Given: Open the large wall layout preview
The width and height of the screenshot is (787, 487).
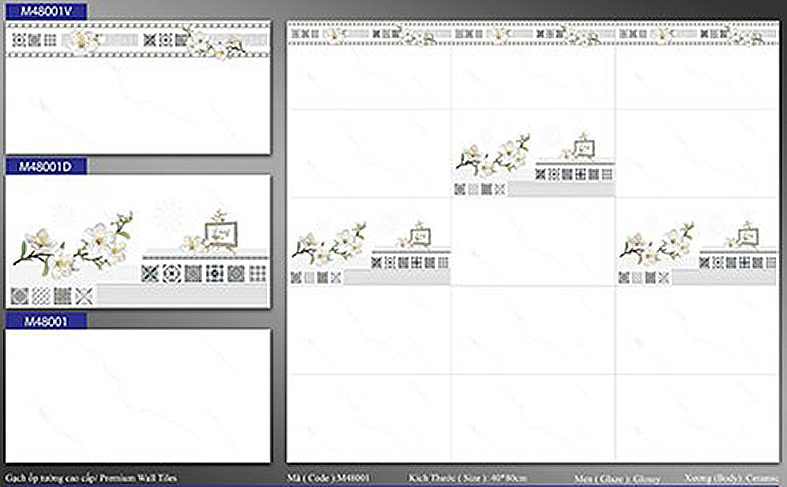Looking at the screenshot, I should coord(533,241).
